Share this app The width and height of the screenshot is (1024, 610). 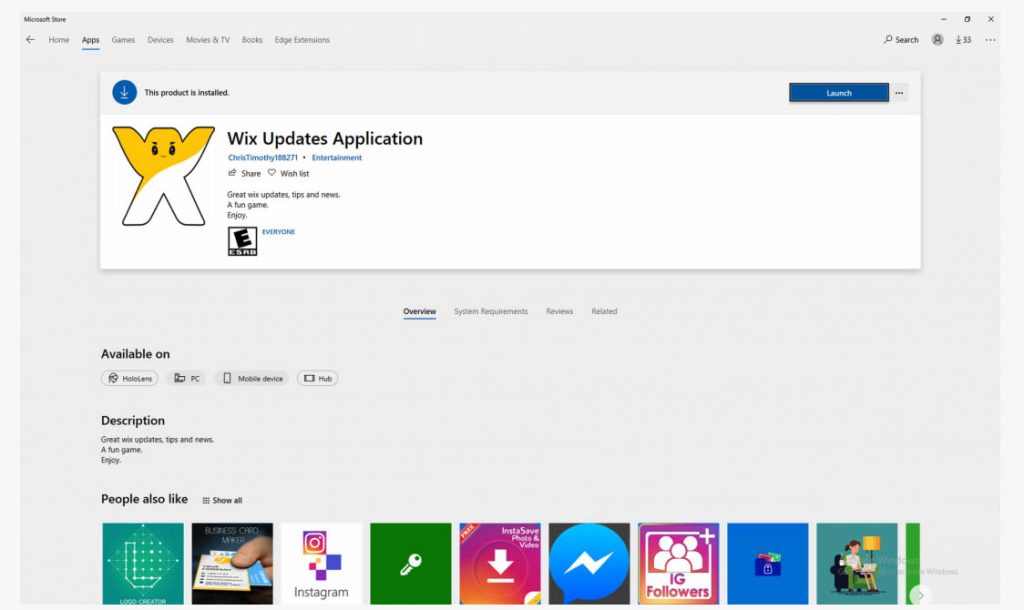point(244,173)
